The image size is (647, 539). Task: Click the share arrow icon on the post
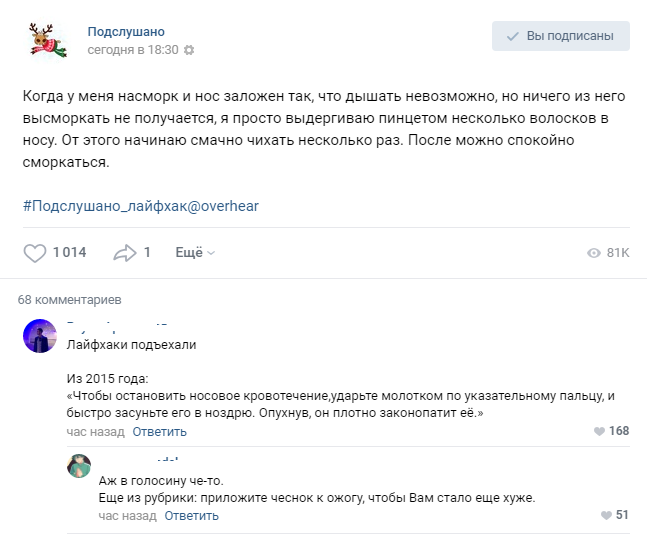(124, 253)
